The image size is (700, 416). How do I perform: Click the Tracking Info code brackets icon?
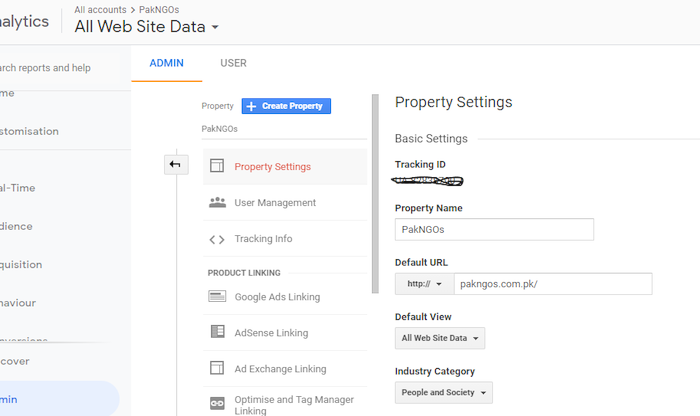tap(217, 240)
